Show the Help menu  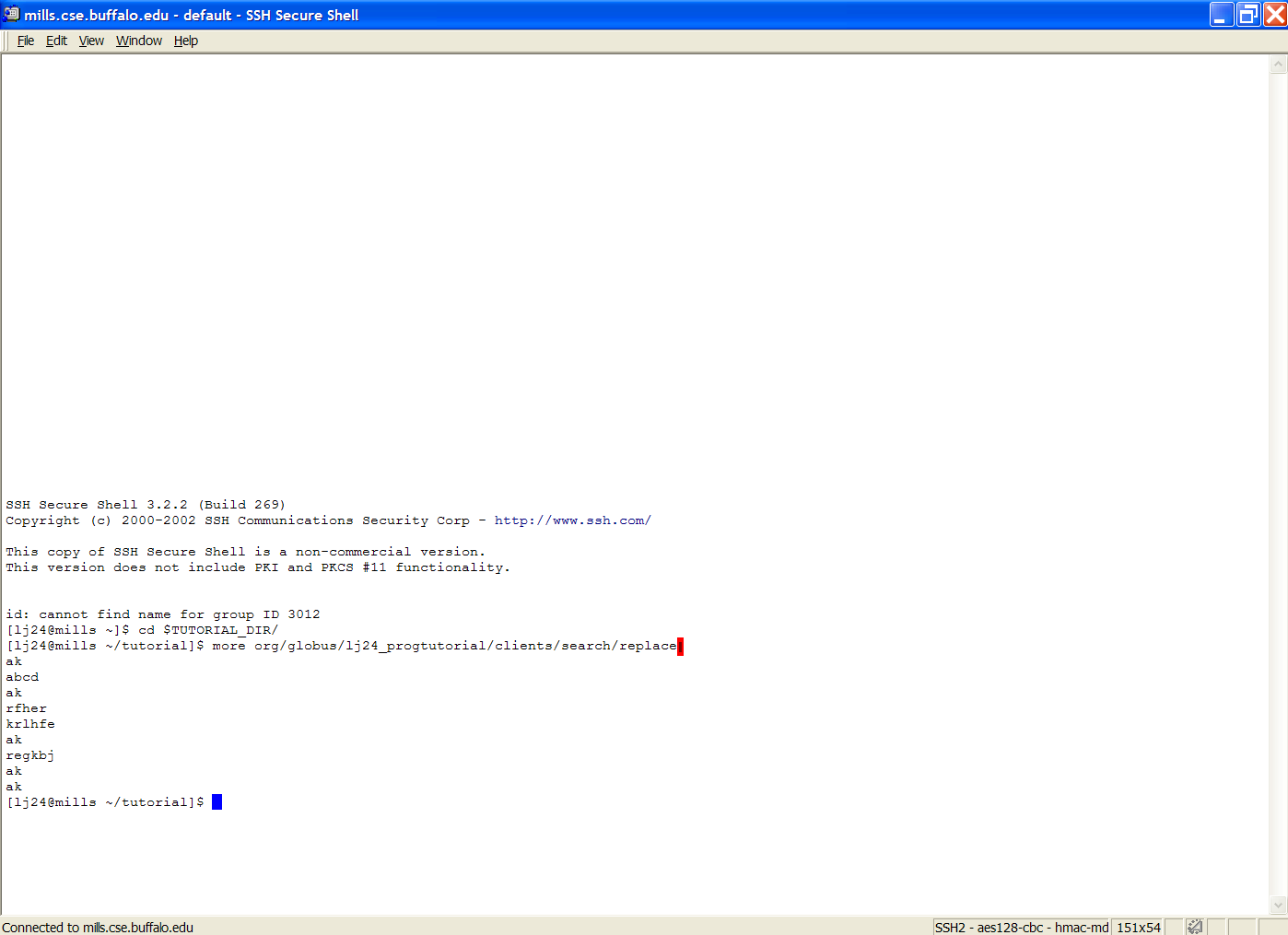[x=186, y=41]
